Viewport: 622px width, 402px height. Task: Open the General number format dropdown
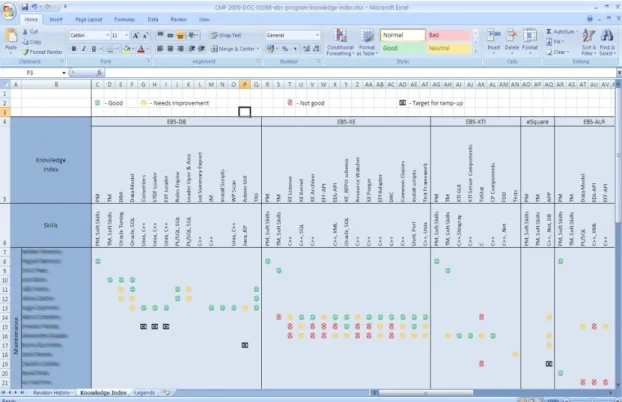pos(317,35)
